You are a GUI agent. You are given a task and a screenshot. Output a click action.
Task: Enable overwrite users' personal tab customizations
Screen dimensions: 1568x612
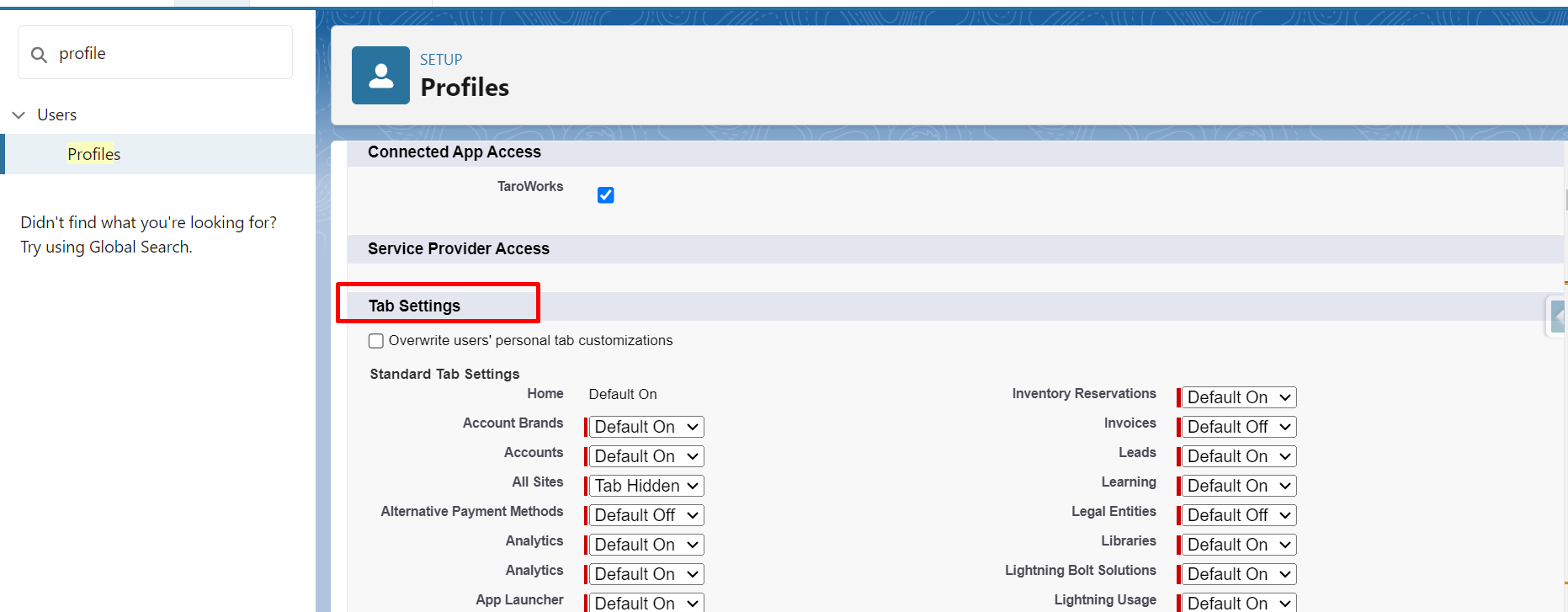[376, 341]
